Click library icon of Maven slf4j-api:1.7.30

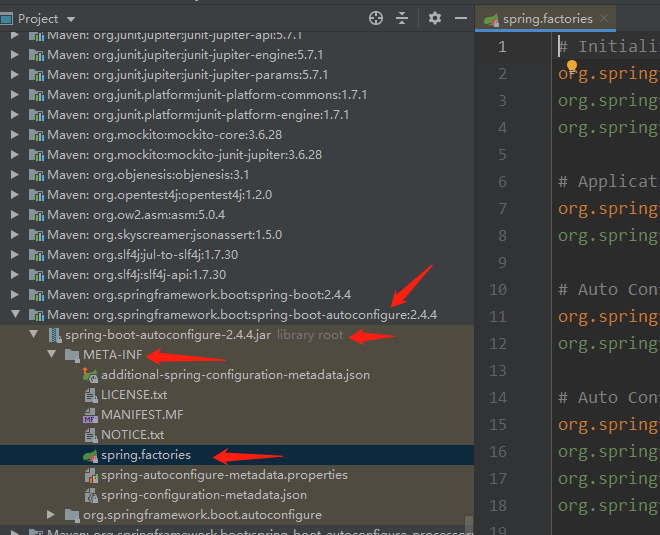pyautogui.click(x=37, y=275)
